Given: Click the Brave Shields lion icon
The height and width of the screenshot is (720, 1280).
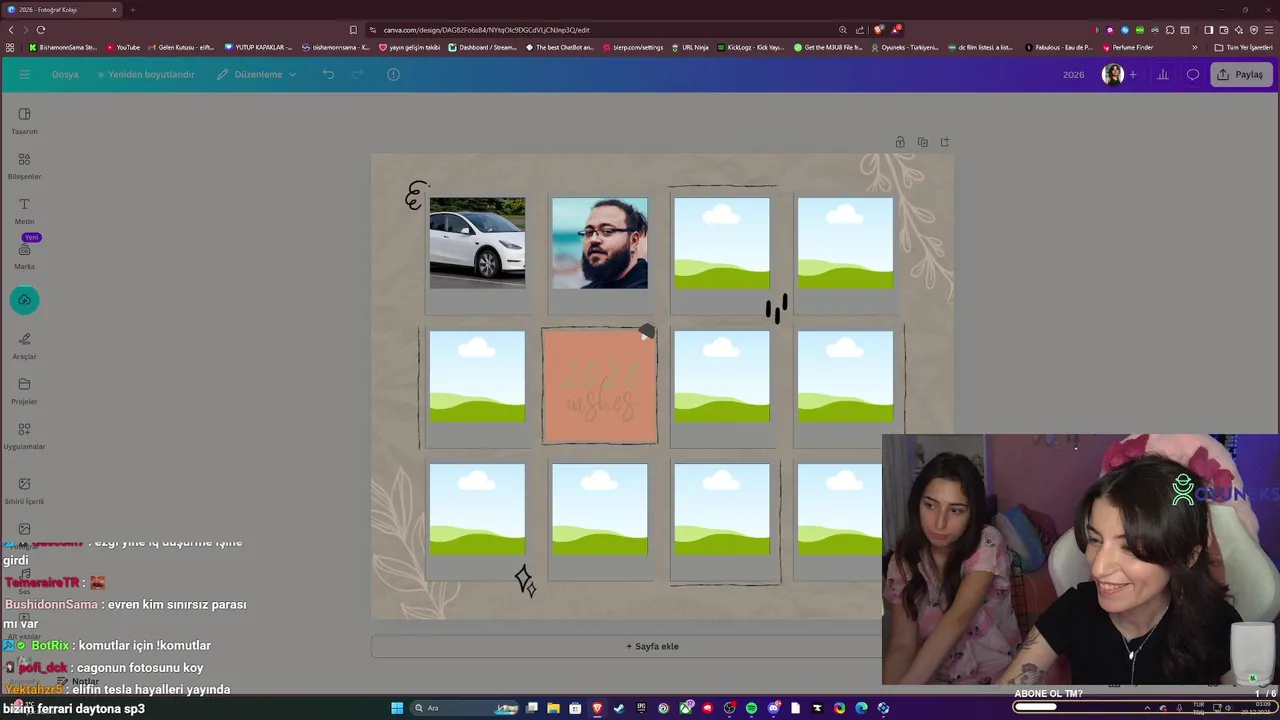Looking at the screenshot, I should [x=879, y=30].
